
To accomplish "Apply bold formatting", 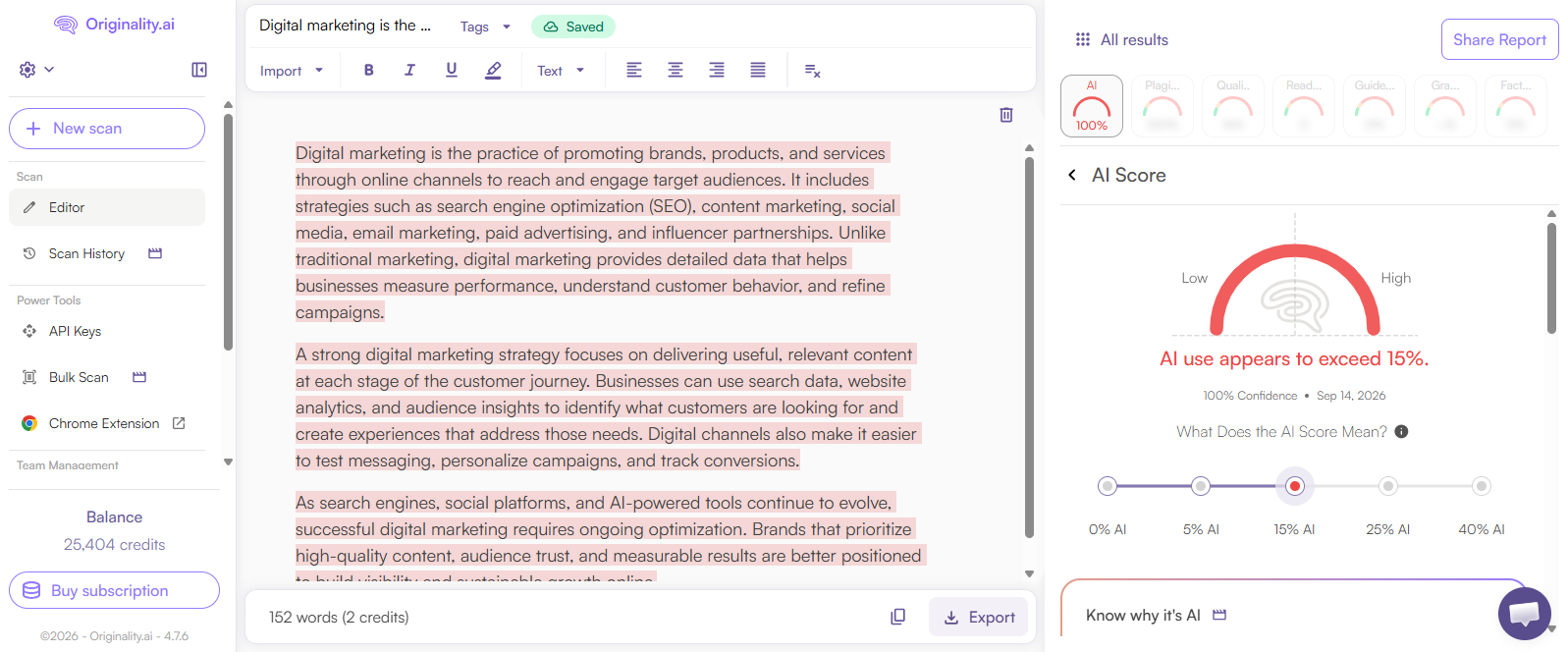I will pos(369,70).
